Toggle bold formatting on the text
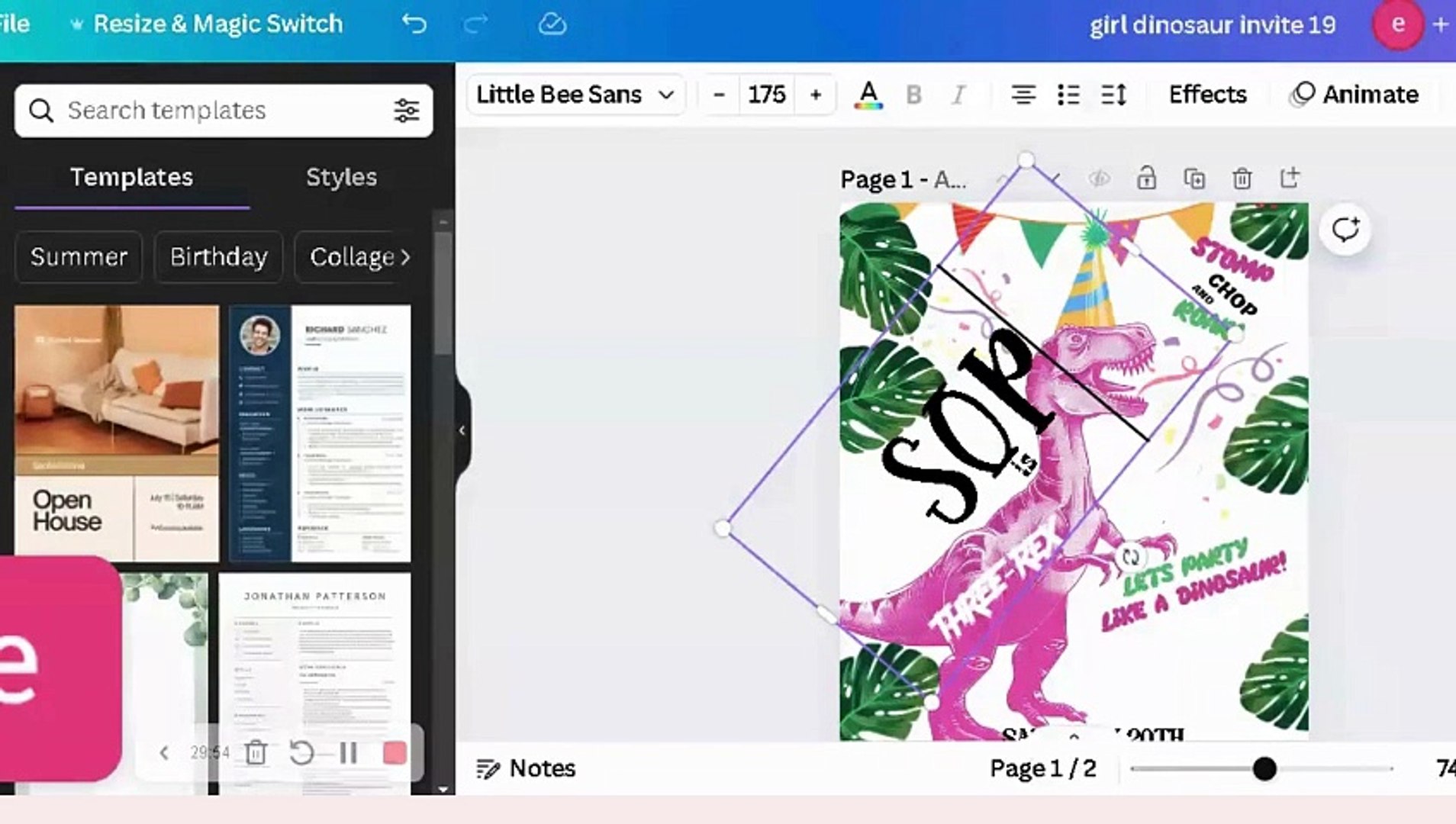Image resolution: width=1456 pixels, height=824 pixels. (x=913, y=95)
